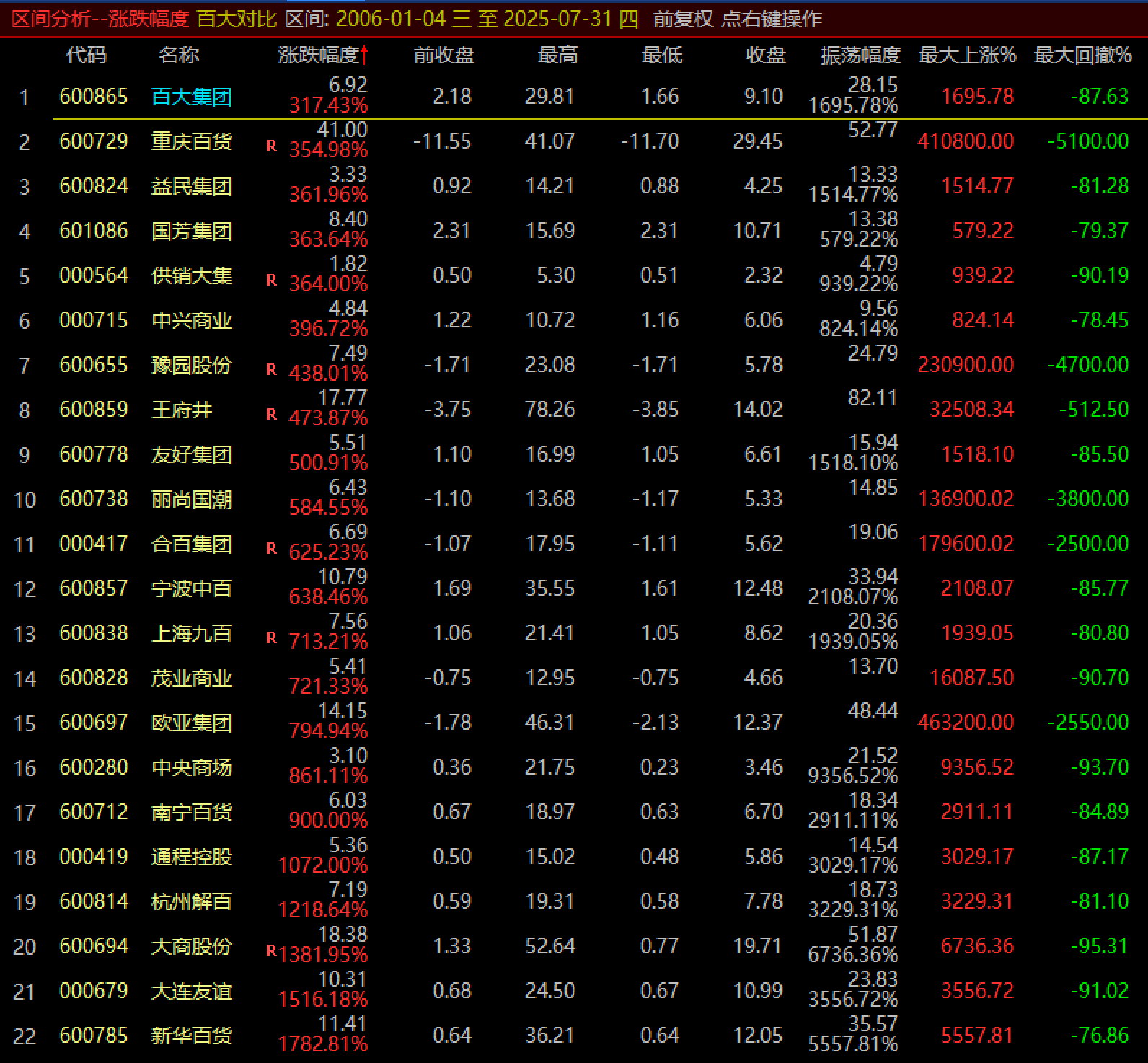The width and height of the screenshot is (1148, 1063).
Task: Select stock name 大商股份
Action: (192, 946)
